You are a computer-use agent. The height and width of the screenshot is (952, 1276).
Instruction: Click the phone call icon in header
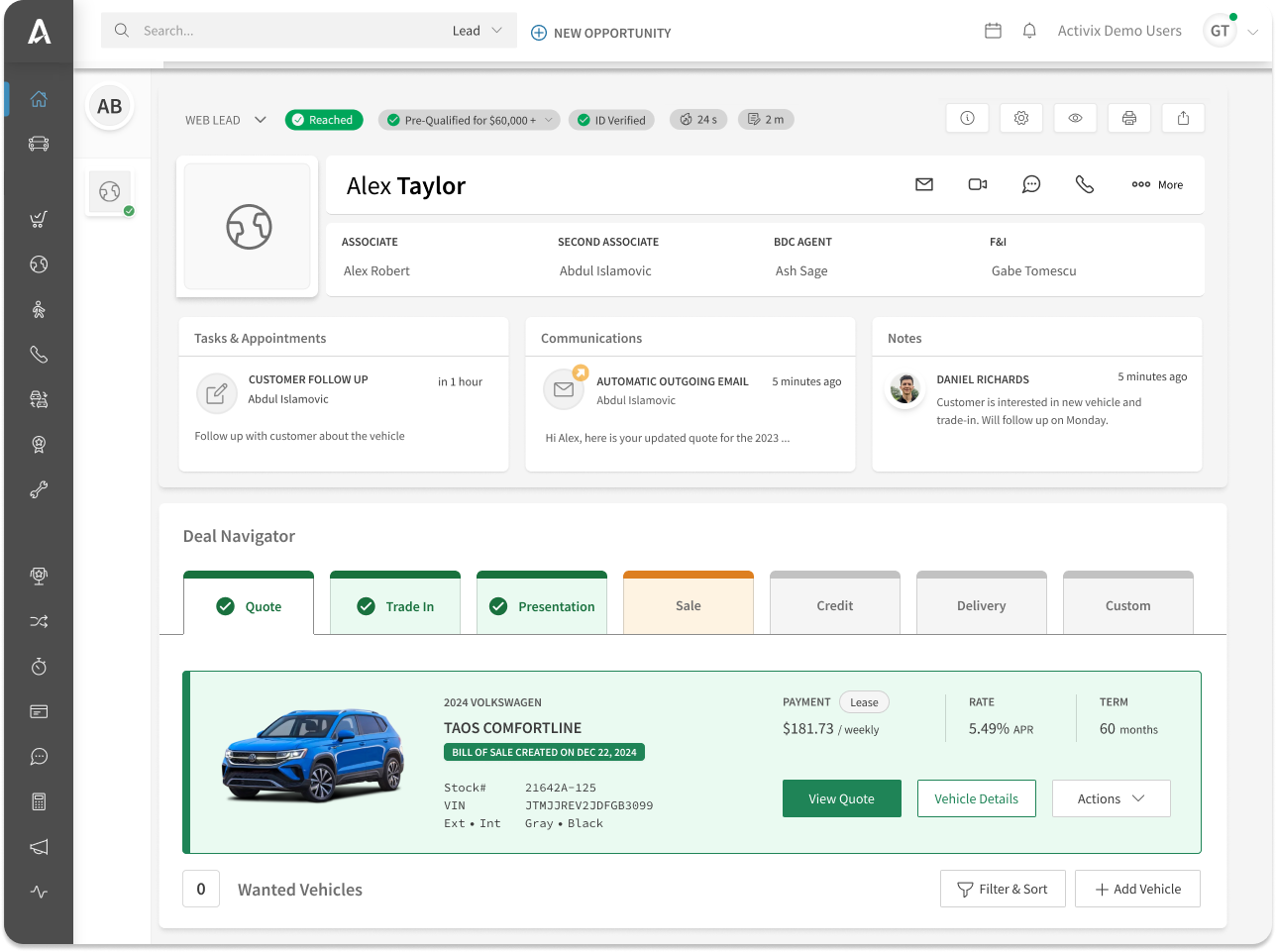(1085, 184)
